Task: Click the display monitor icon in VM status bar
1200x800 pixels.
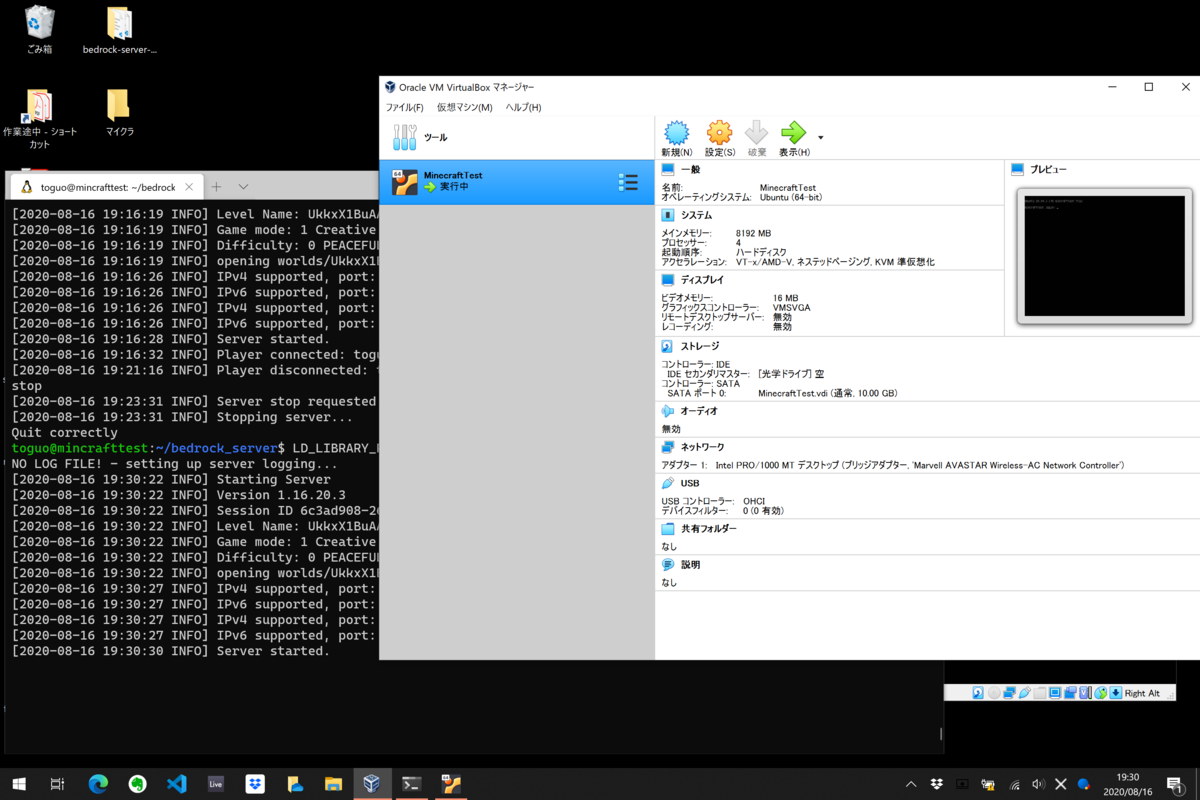Action: tap(1055, 693)
